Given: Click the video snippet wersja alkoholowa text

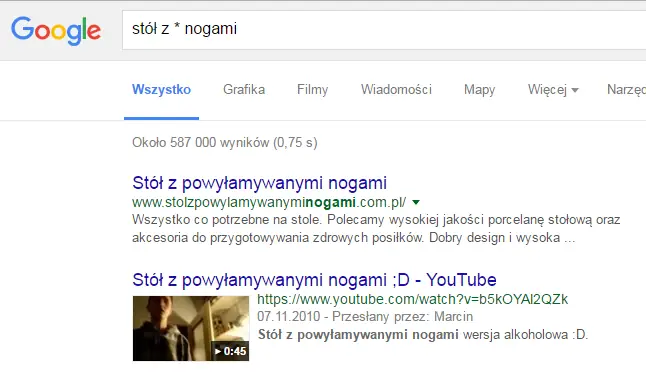Looking at the screenshot, I should [423, 334].
